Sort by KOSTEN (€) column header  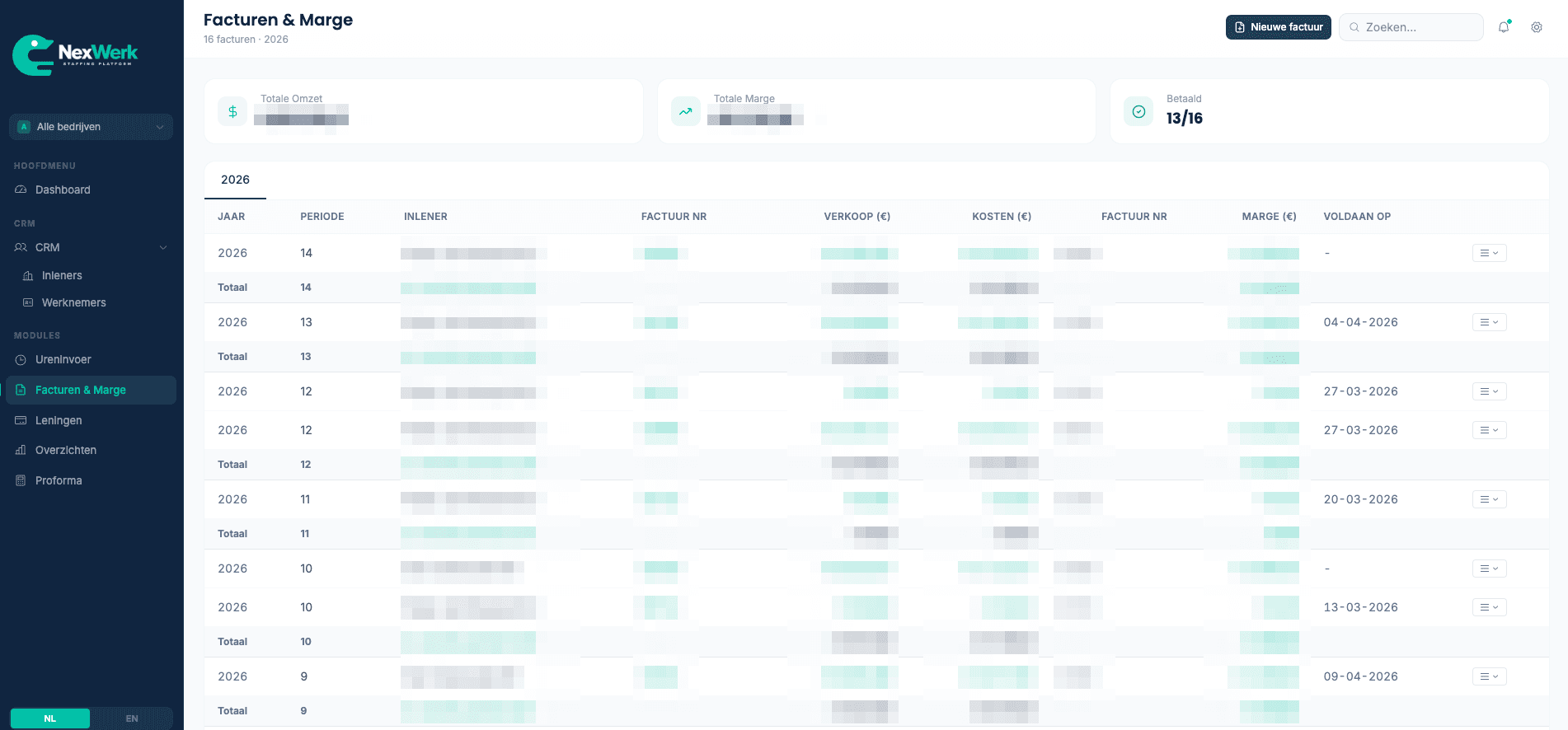[x=1002, y=217]
